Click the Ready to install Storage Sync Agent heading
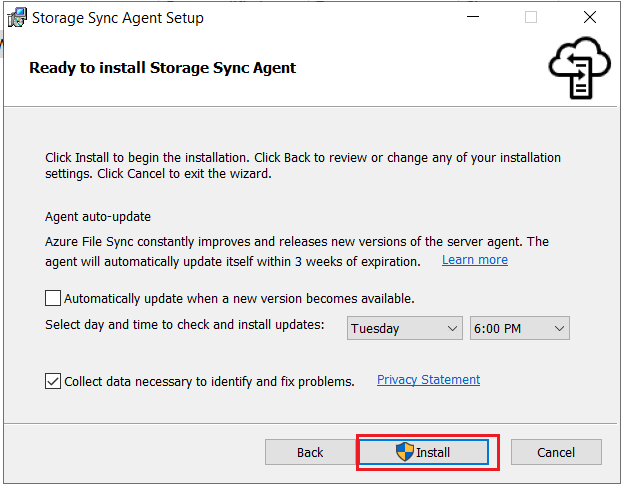Screen dimensions: 625x485 pyautogui.click(x=163, y=68)
